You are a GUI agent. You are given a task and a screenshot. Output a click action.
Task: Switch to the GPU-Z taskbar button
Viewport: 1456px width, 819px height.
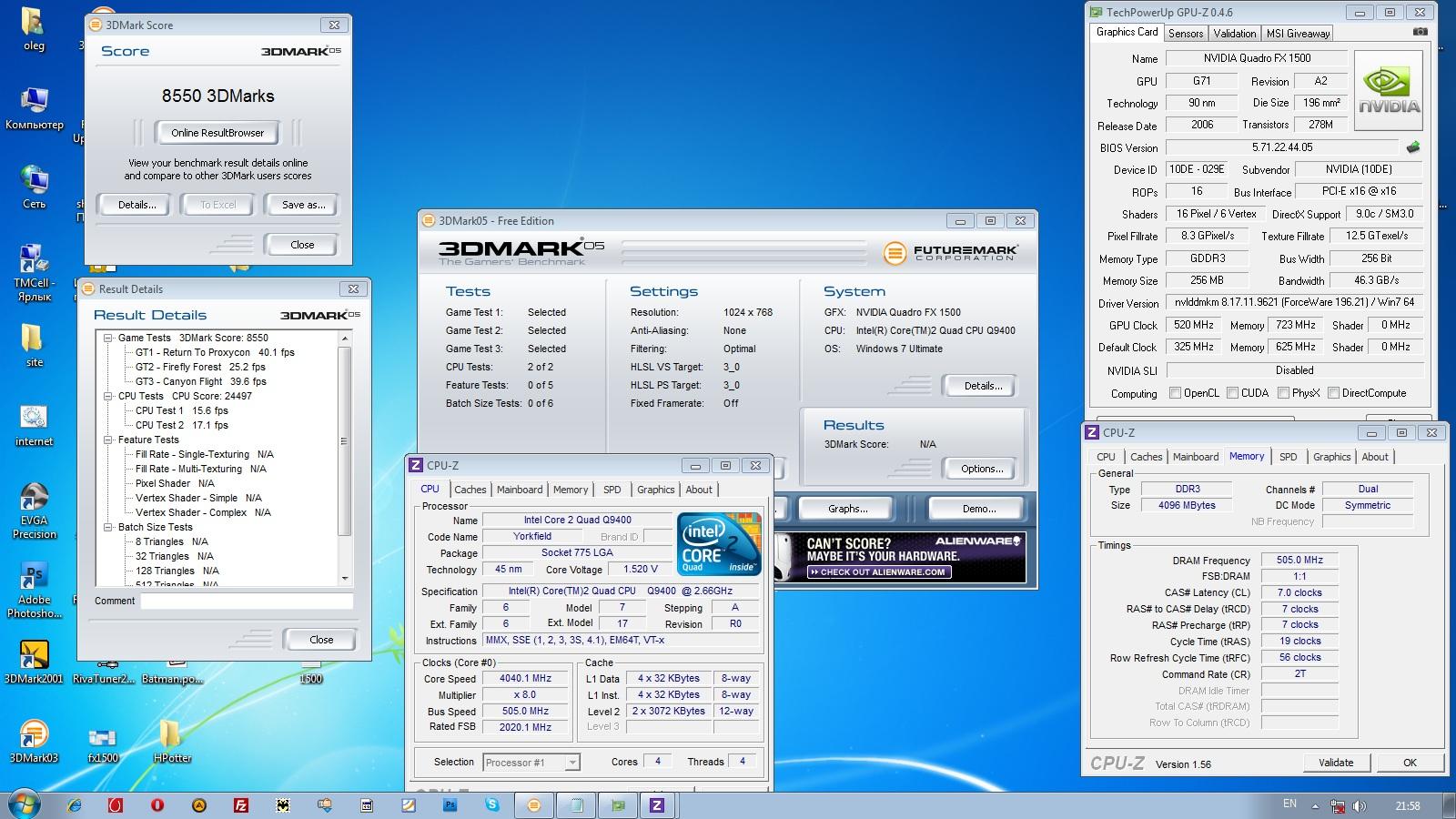tap(618, 805)
